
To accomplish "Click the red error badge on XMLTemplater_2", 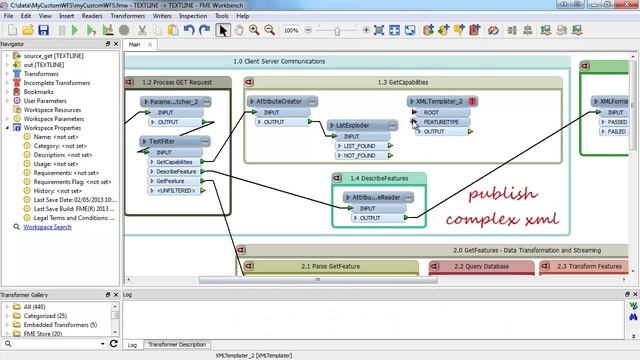I will click(x=472, y=101).
